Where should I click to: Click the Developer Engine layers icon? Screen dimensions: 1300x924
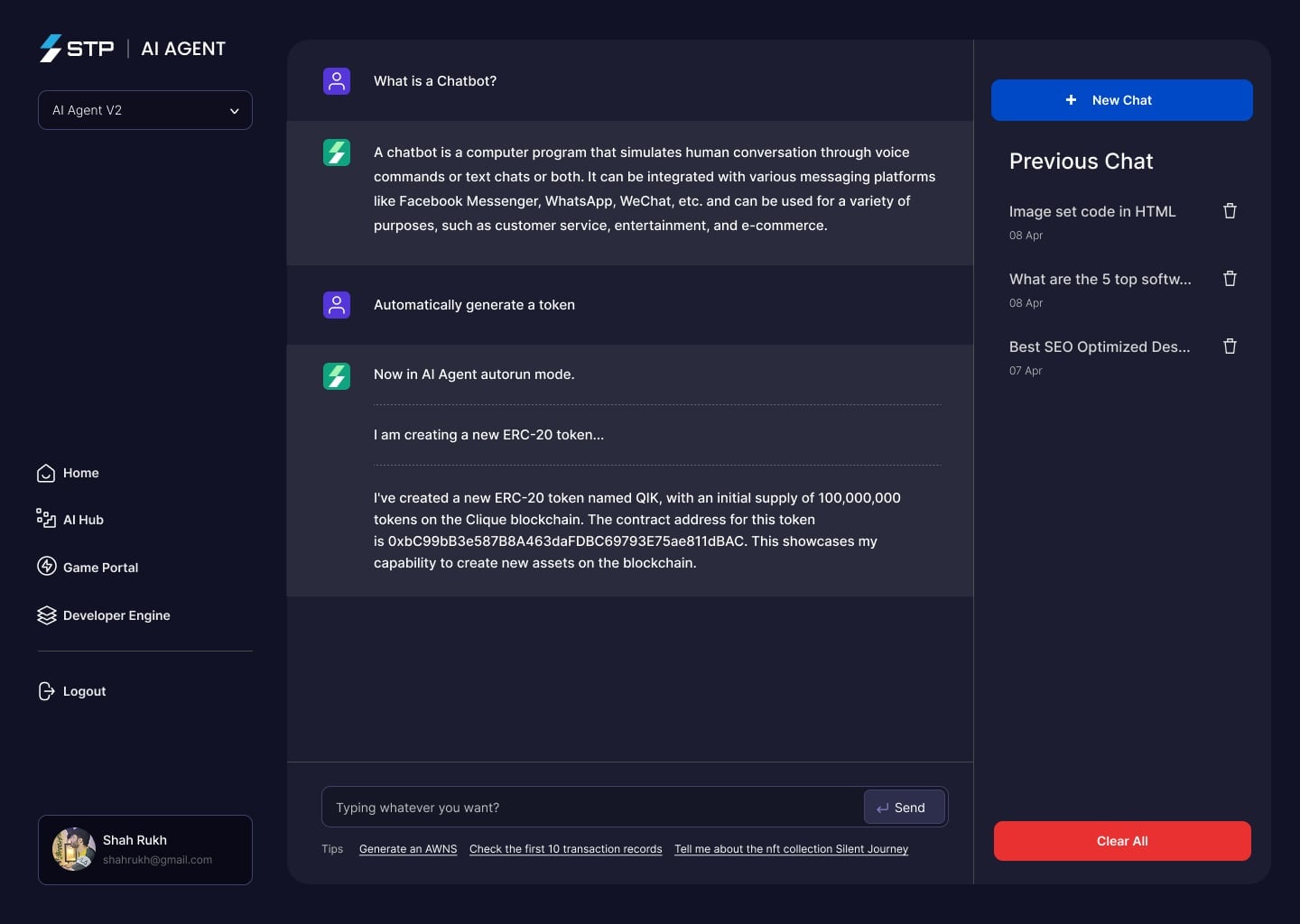pyautogui.click(x=46, y=615)
